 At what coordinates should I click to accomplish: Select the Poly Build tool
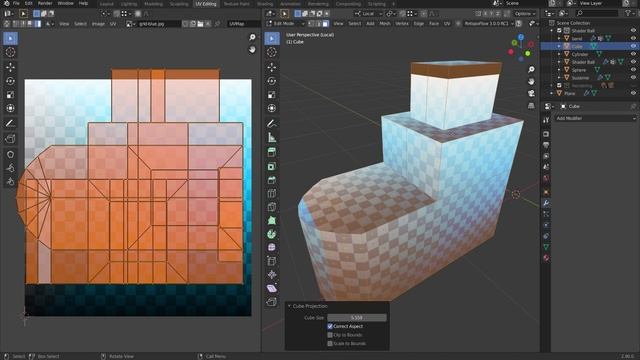(x=272, y=220)
